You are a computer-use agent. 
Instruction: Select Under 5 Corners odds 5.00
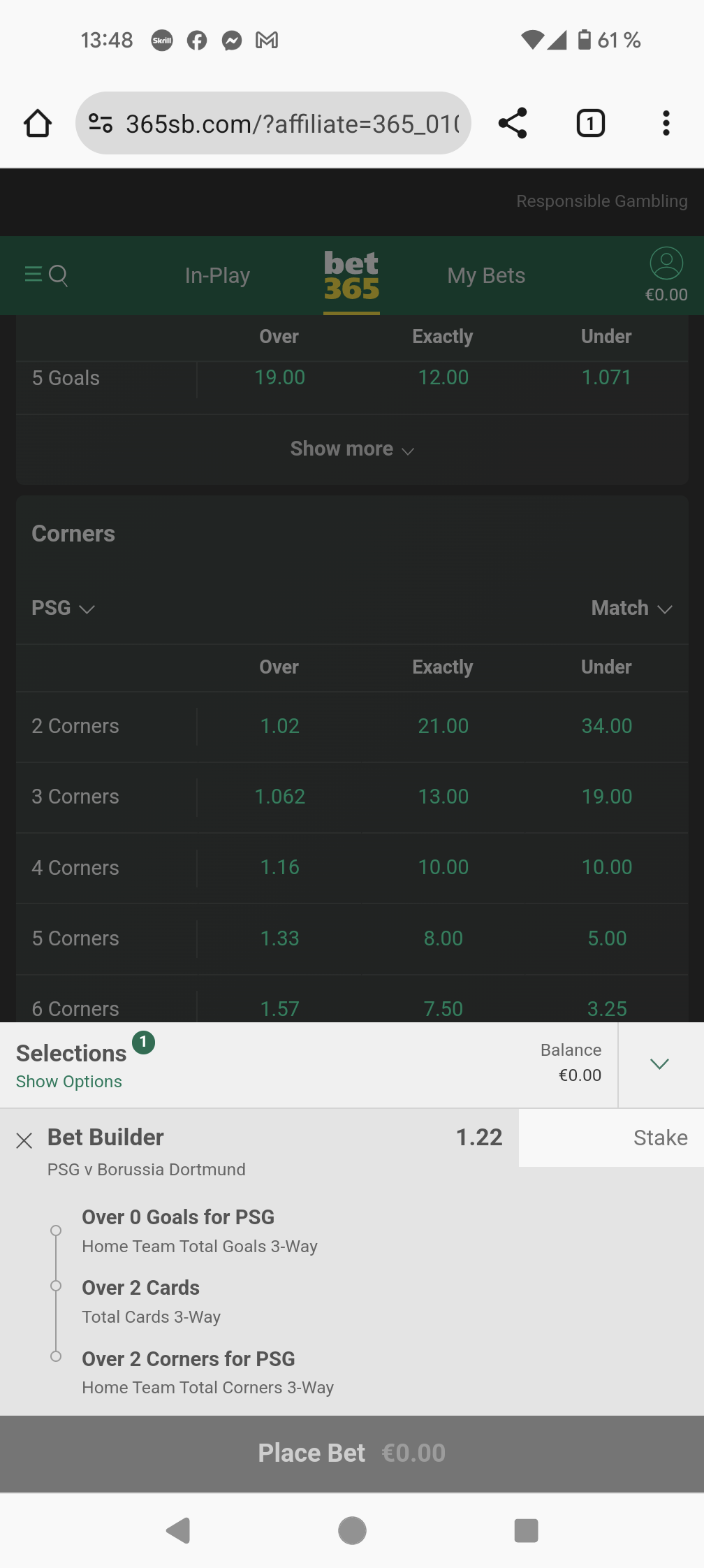point(607,938)
